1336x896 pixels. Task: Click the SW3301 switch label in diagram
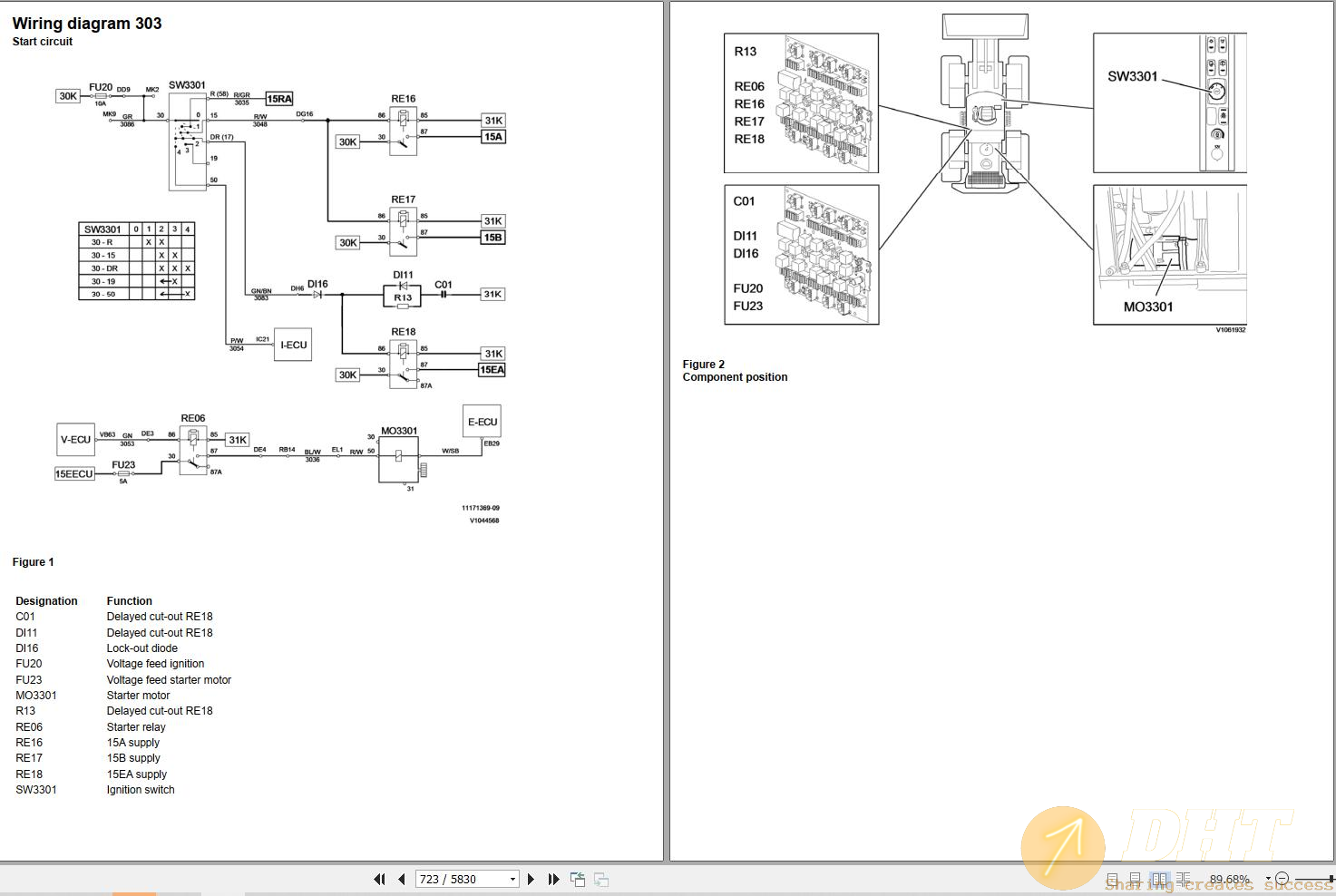(187, 85)
